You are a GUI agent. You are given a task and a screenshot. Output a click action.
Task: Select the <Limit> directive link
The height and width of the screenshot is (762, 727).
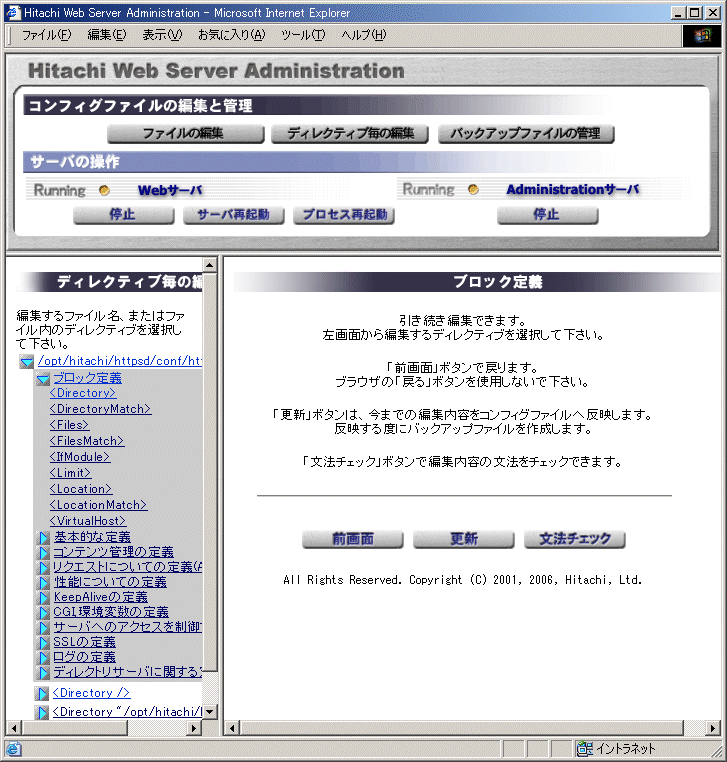70,473
